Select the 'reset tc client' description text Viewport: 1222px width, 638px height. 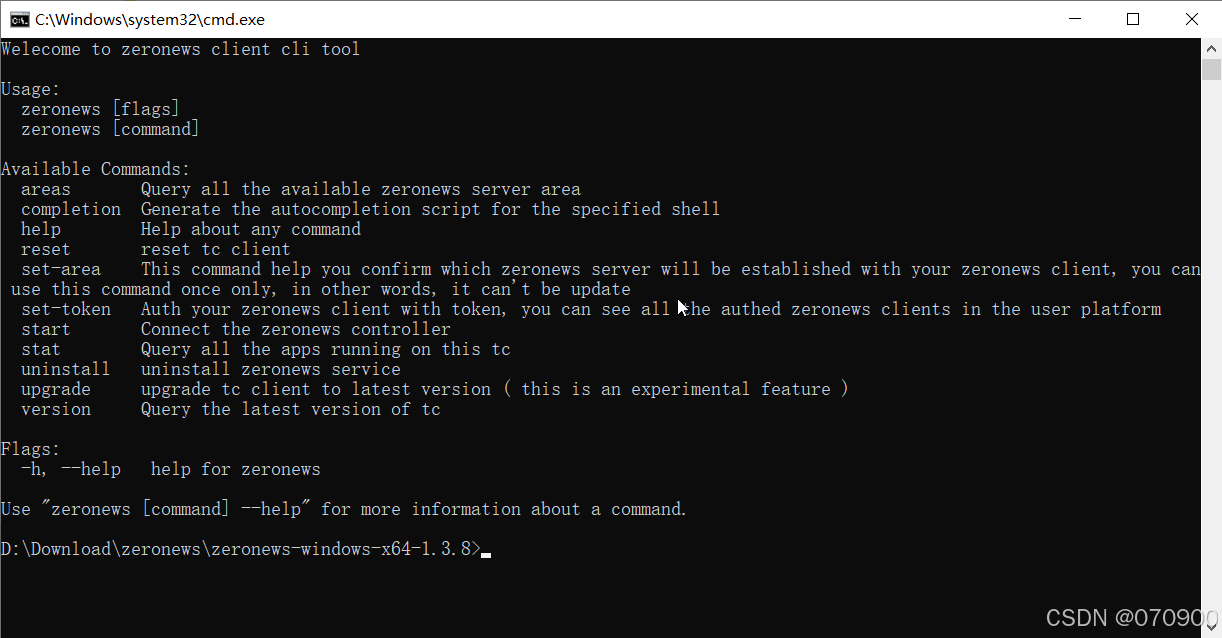point(215,249)
